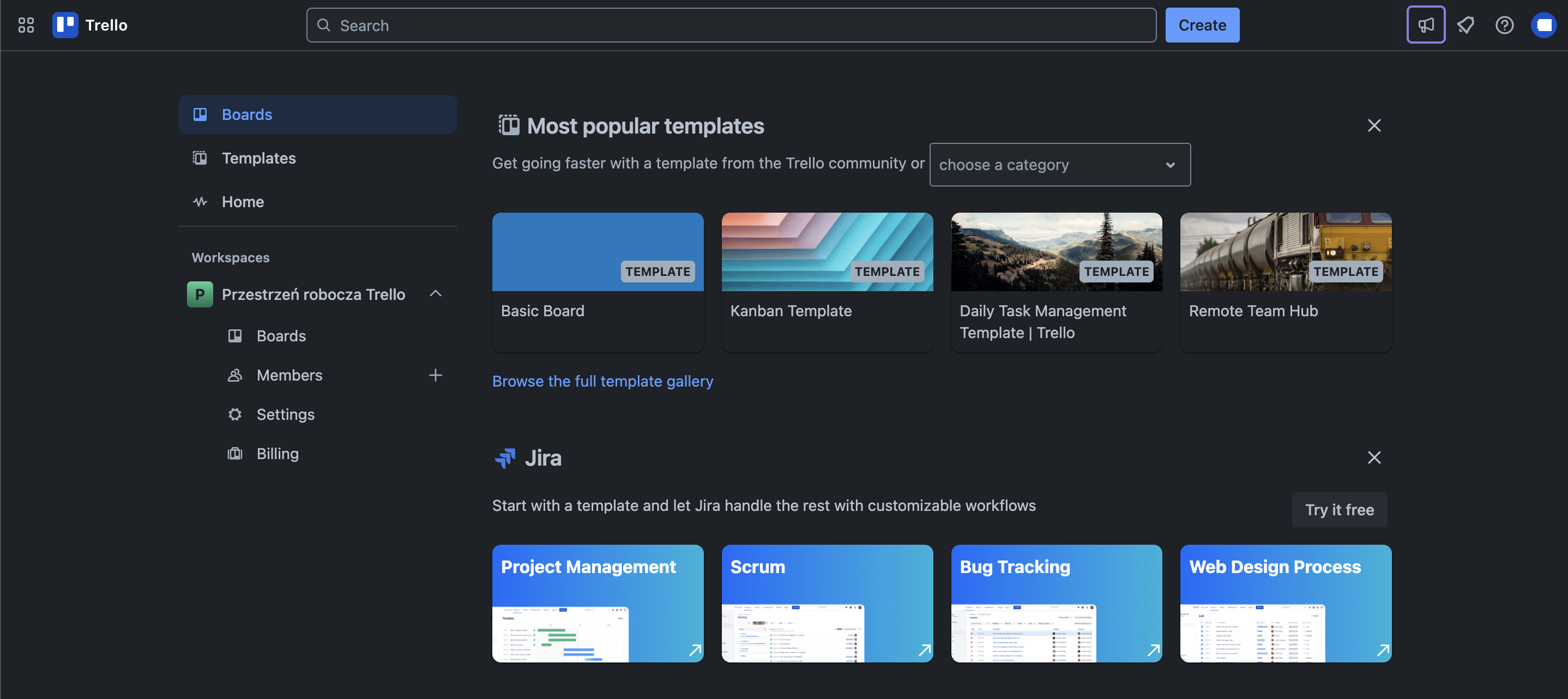Click the Basic Board title text
The width and height of the screenshot is (1568, 699).
[x=542, y=311]
